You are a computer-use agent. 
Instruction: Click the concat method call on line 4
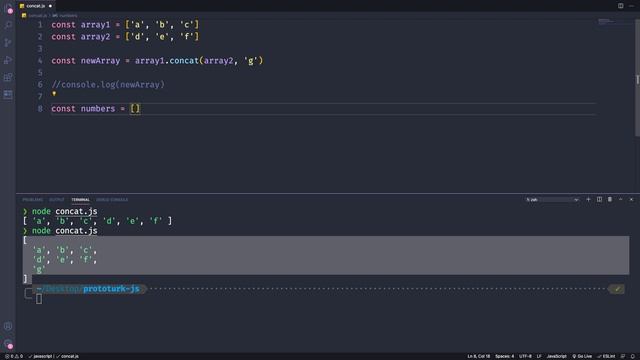click(184, 61)
